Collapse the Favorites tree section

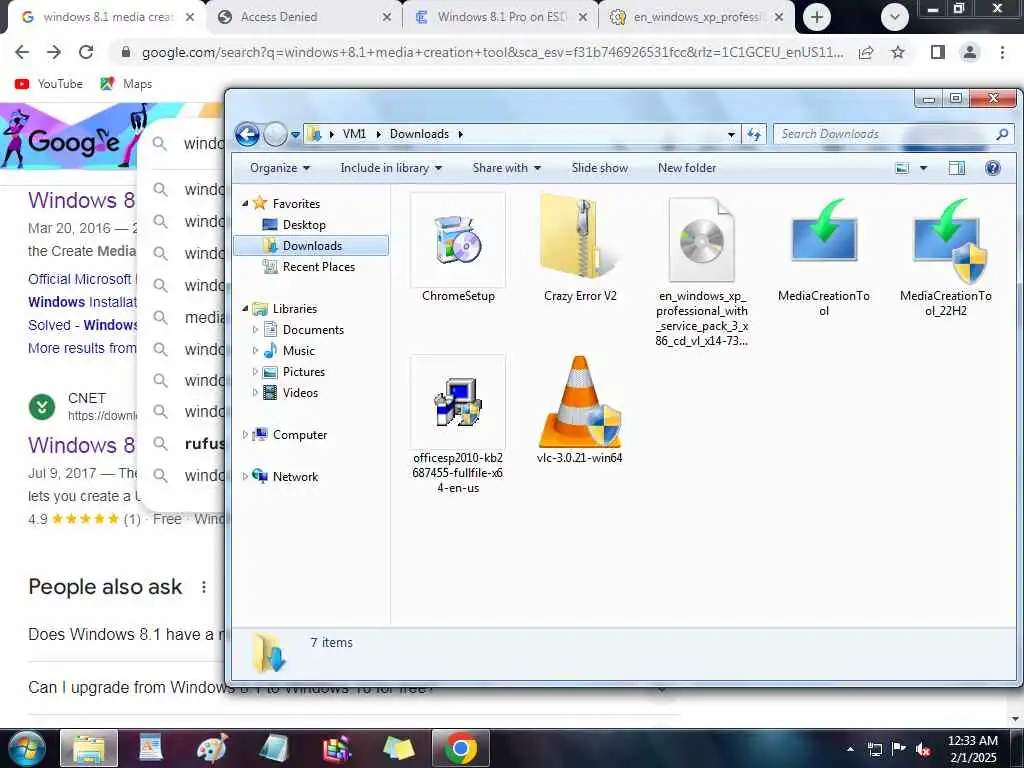pos(246,204)
